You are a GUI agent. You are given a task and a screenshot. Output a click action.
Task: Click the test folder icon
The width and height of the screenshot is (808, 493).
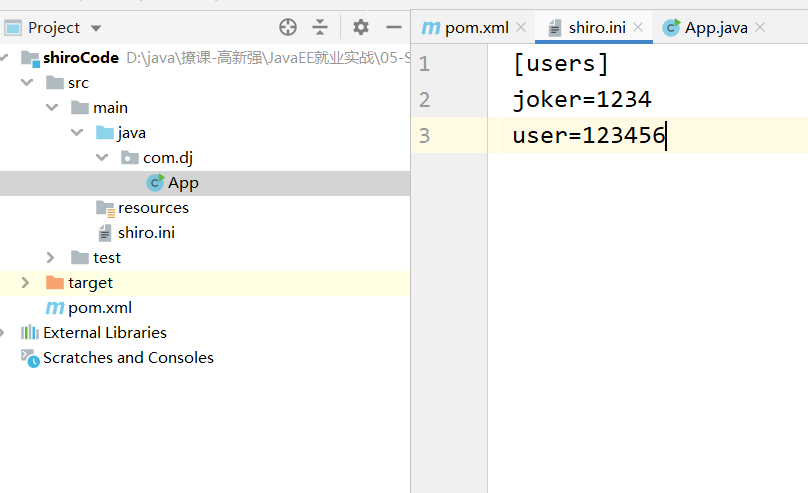coord(80,257)
